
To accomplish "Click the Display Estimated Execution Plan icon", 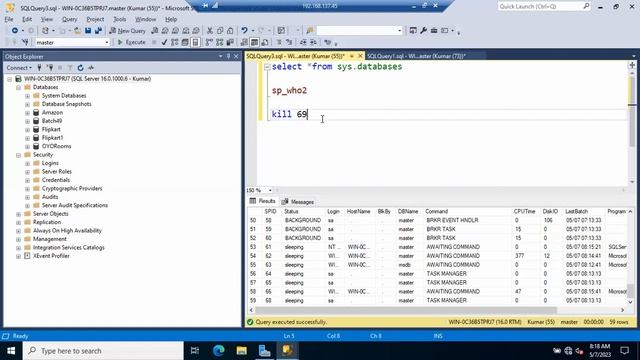I will coord(175,42).
